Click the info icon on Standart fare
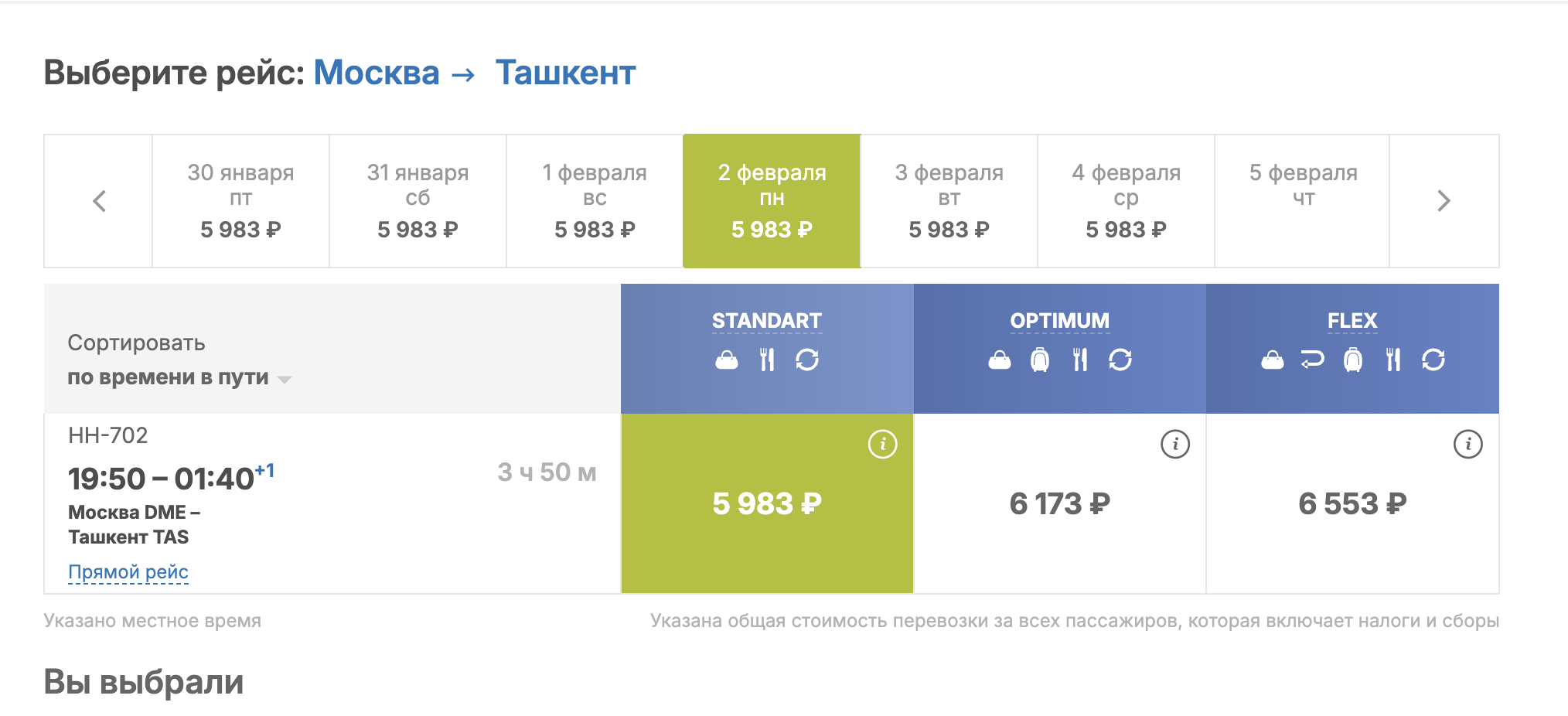This screenshot has width=1568, height=716. pos(882,444)
